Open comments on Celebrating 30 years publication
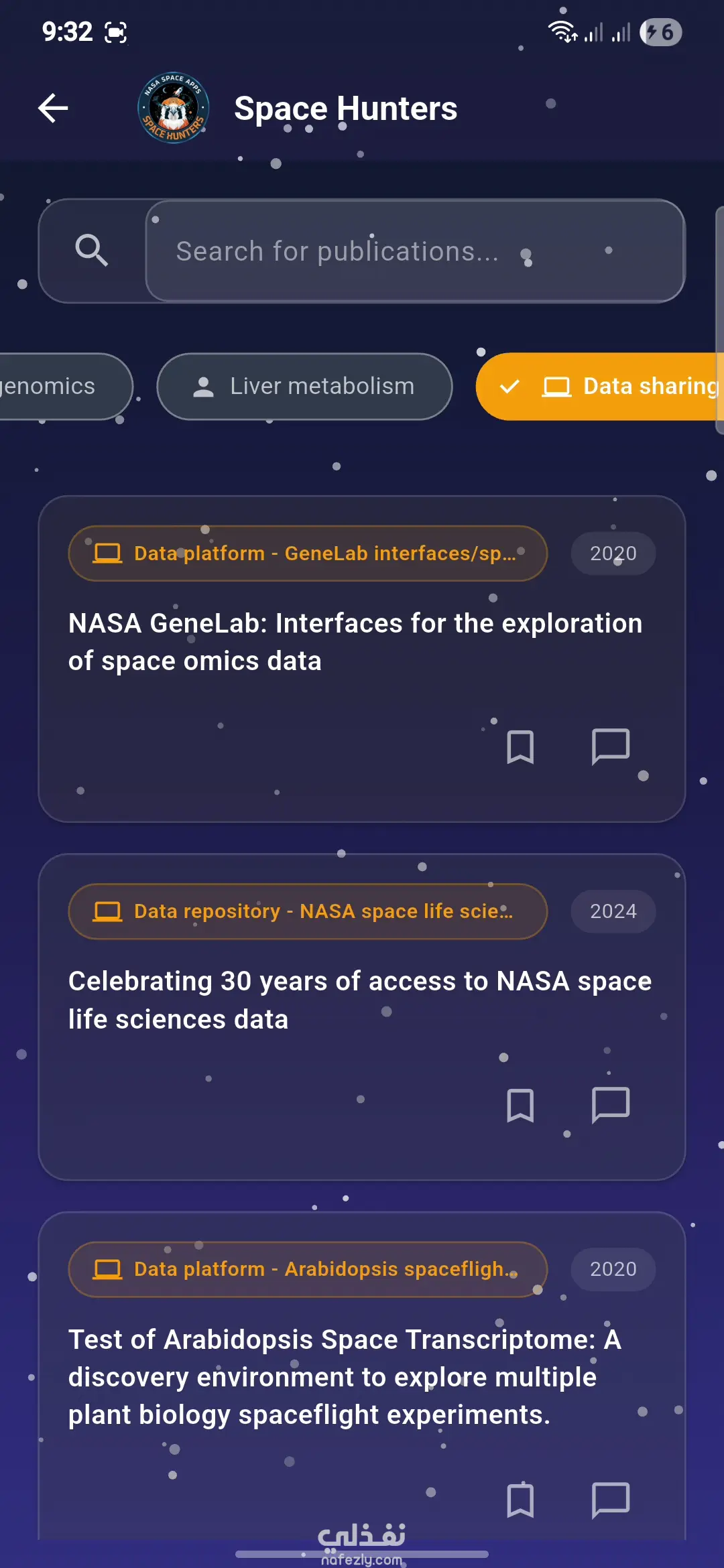 click(611, 1105)
